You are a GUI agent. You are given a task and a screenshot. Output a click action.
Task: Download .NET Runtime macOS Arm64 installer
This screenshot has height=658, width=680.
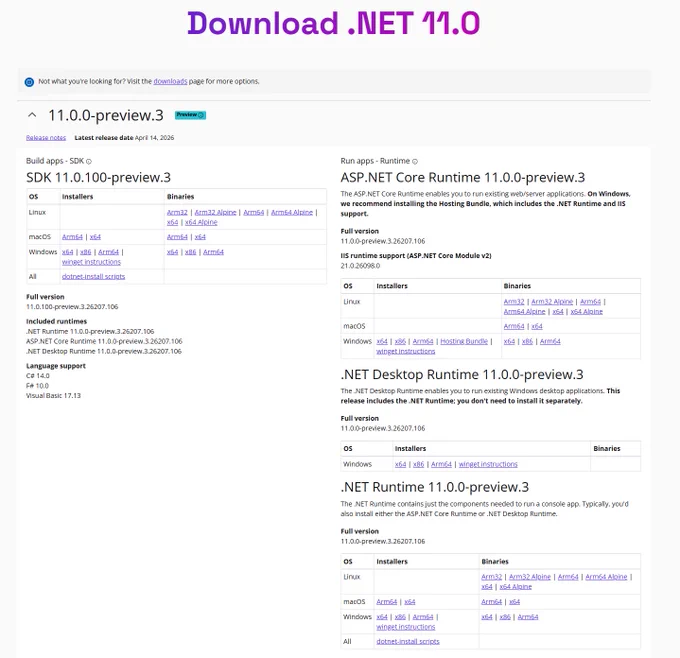click(387, 602)
